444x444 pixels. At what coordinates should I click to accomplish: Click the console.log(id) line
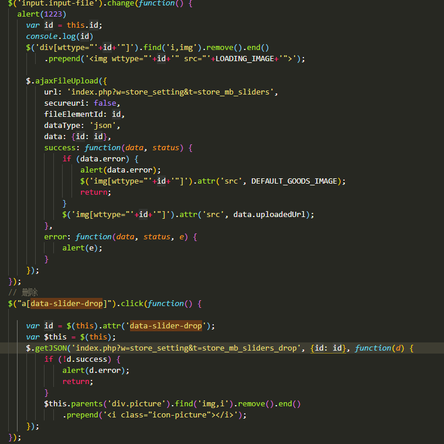(x=60, y=36)
